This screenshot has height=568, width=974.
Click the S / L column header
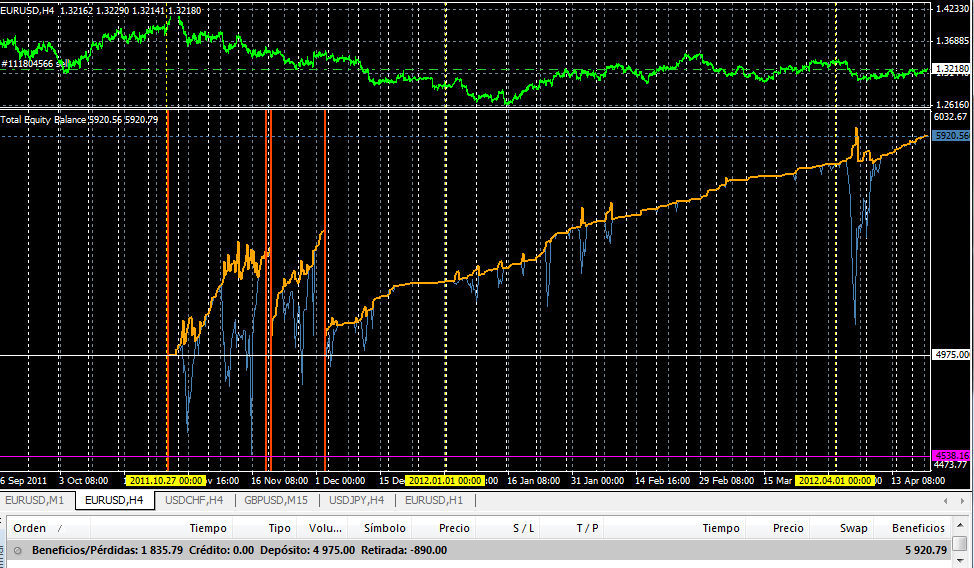(524, 528)
